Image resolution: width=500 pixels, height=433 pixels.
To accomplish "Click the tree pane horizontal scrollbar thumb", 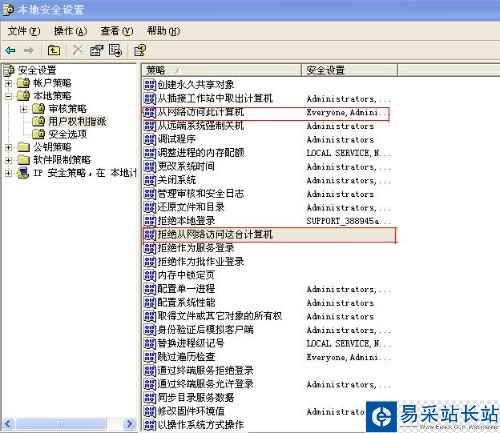I will [x=61, y=424].
